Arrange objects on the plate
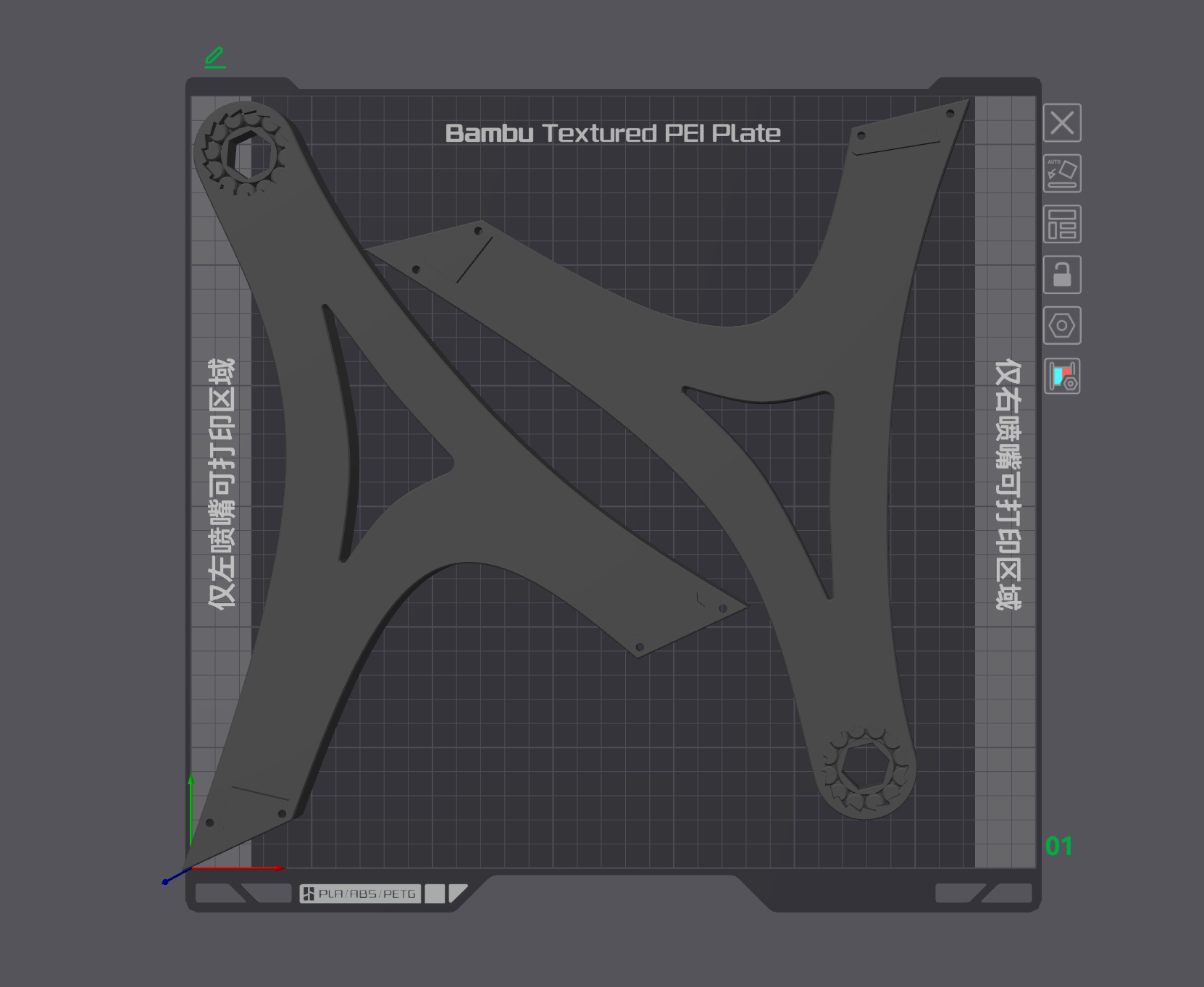This screenshot has width=1204, height=987. pos(1062,224)
